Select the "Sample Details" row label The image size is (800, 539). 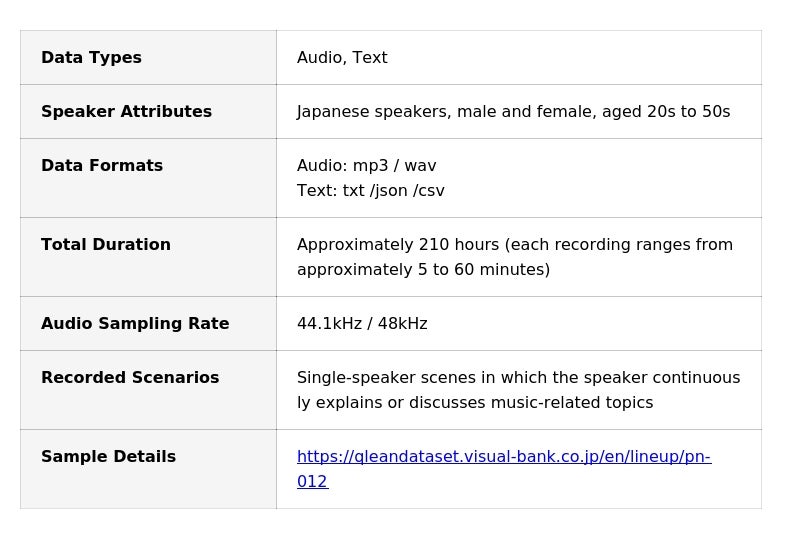(x=108, y=457)
